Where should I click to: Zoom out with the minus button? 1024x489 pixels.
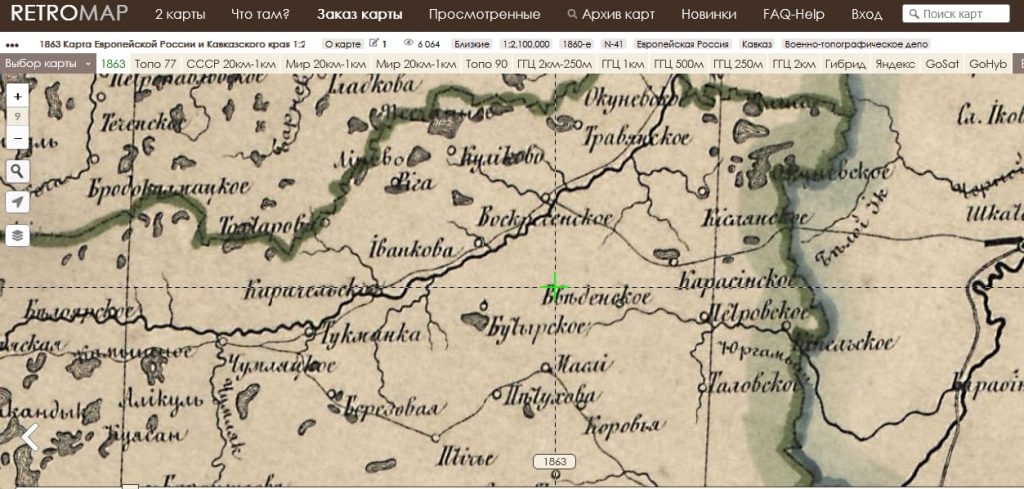(18, 138)
